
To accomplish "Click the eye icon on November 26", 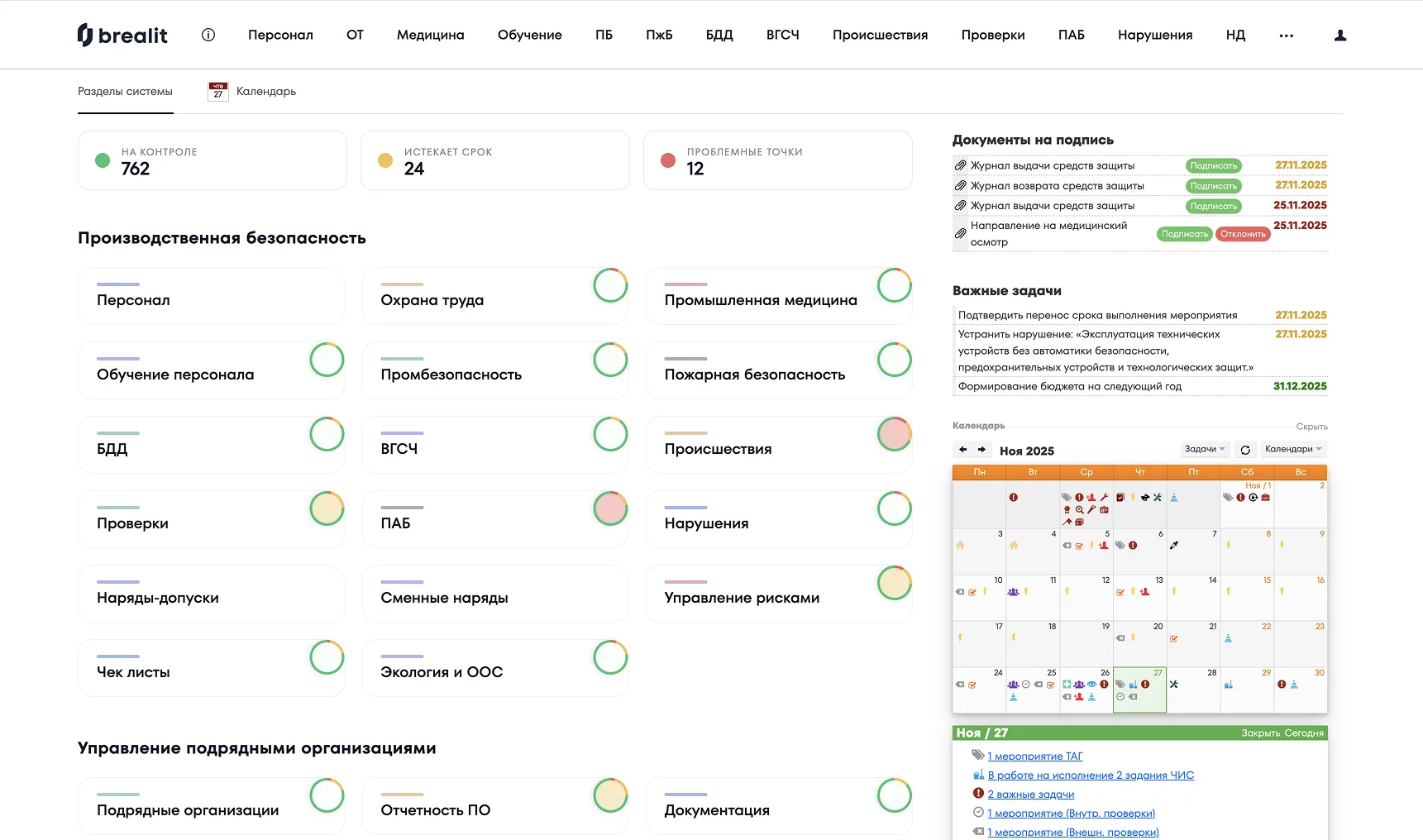I will 1091,685.
